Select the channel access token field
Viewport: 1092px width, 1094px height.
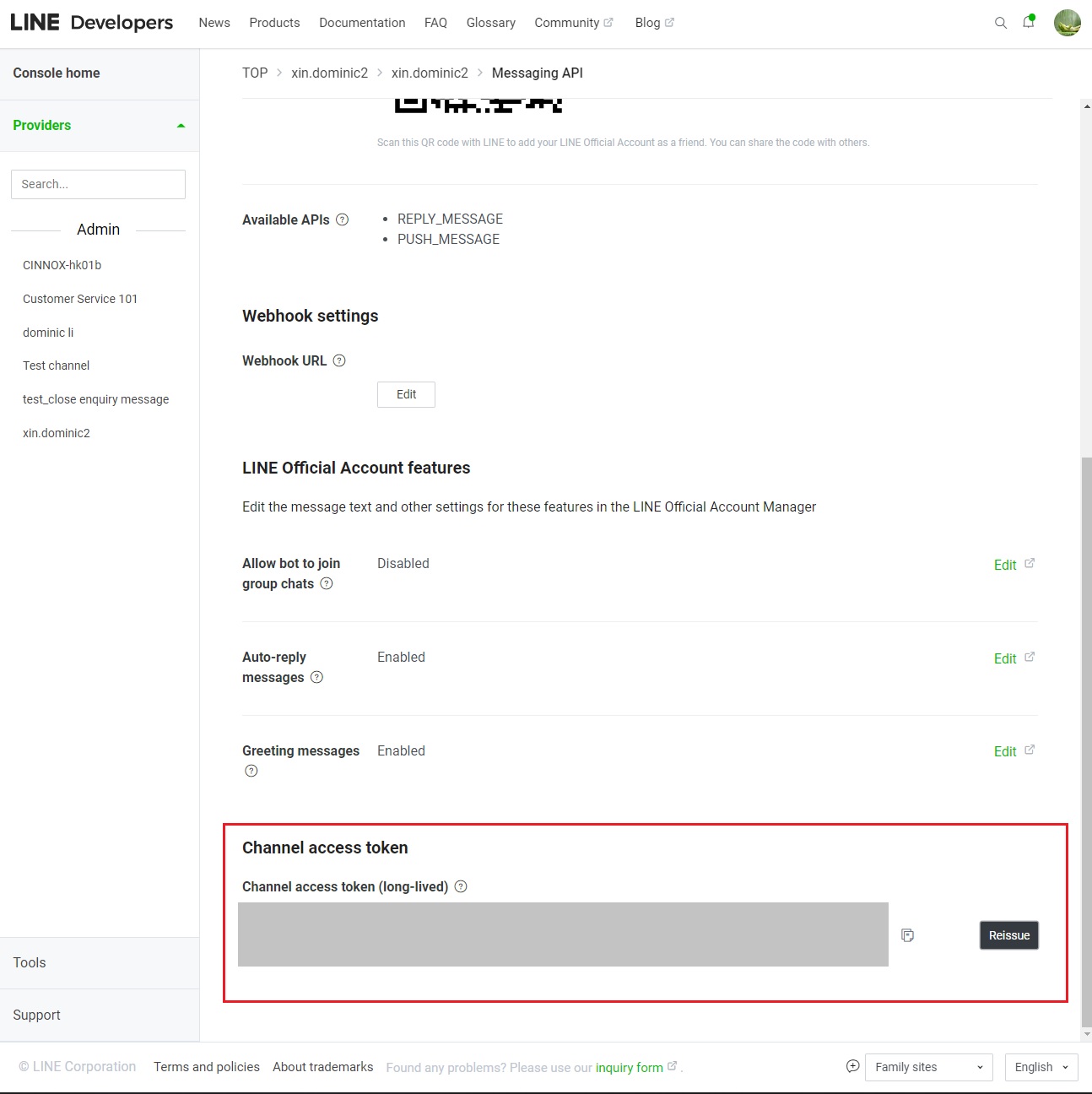coord(563,934)
